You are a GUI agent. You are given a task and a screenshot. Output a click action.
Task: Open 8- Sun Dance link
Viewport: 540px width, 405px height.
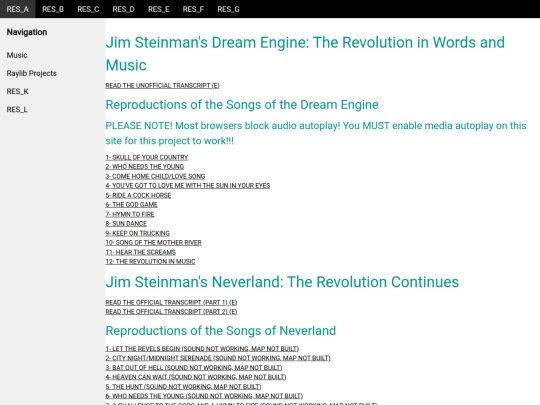pyautogui.click(x=126, y=224)
